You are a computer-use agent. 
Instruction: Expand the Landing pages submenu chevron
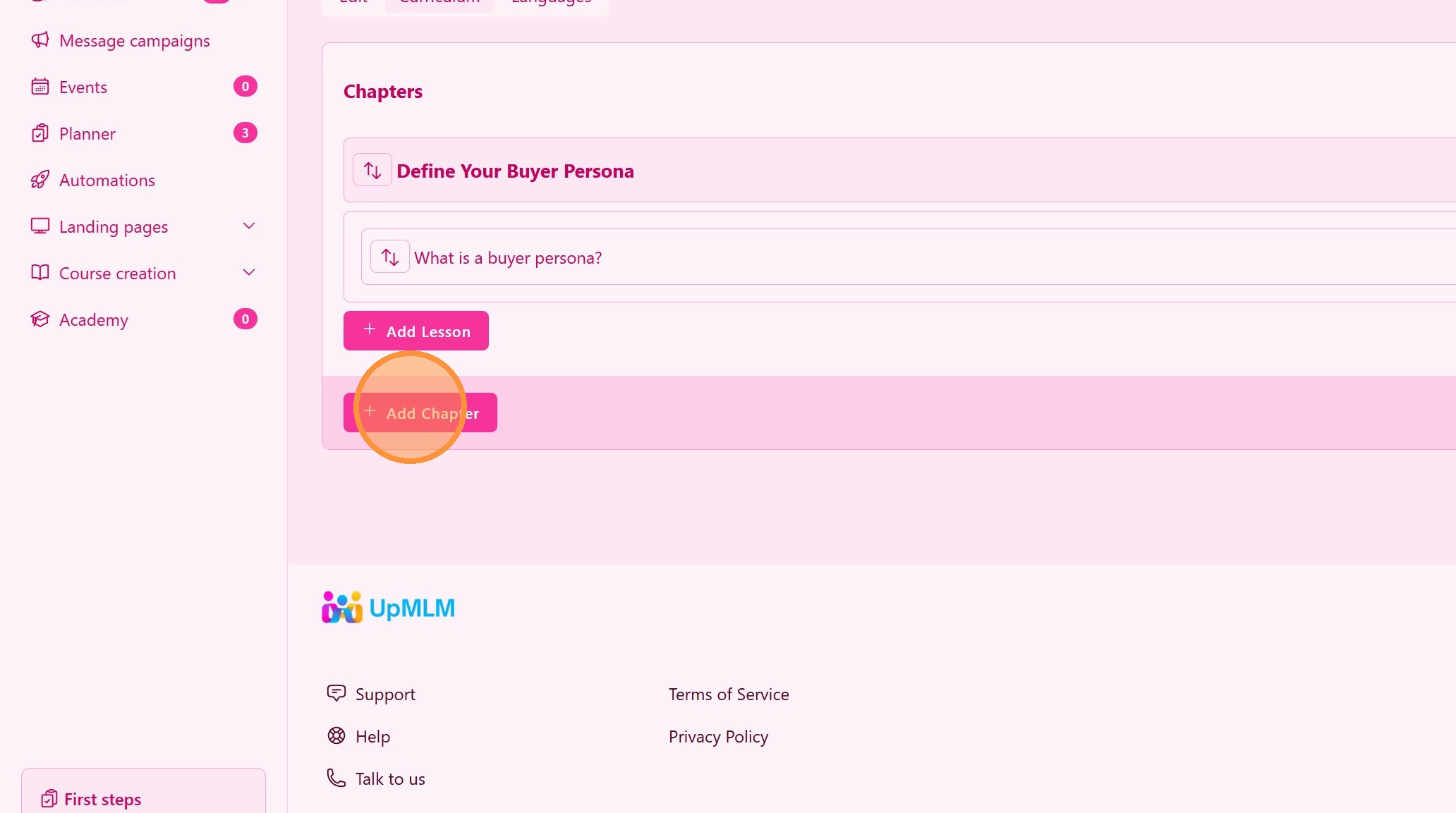pyautogui.click(x=249, y=226)
